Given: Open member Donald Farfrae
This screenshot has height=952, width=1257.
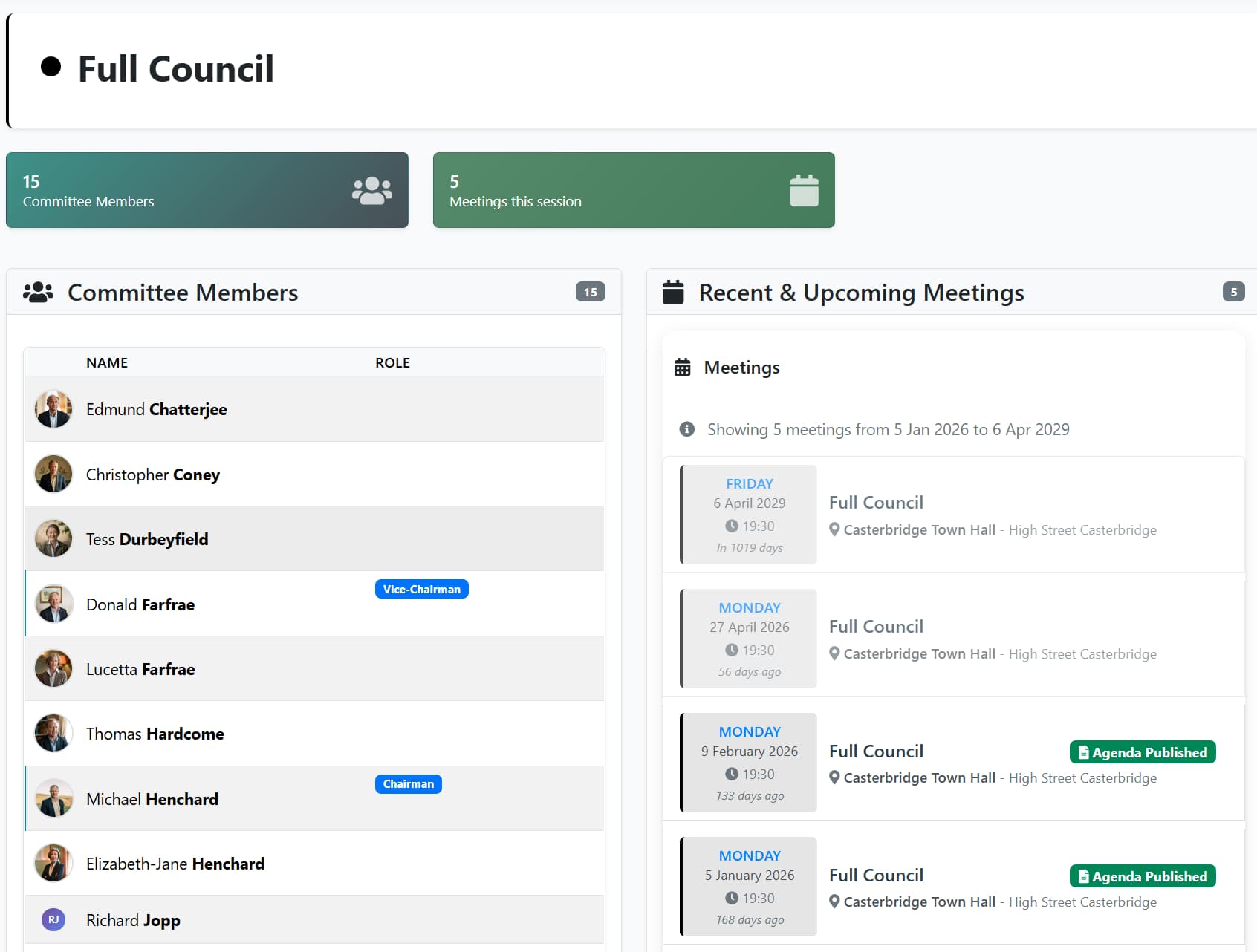Looking at the screenshot, I should 140,604.
